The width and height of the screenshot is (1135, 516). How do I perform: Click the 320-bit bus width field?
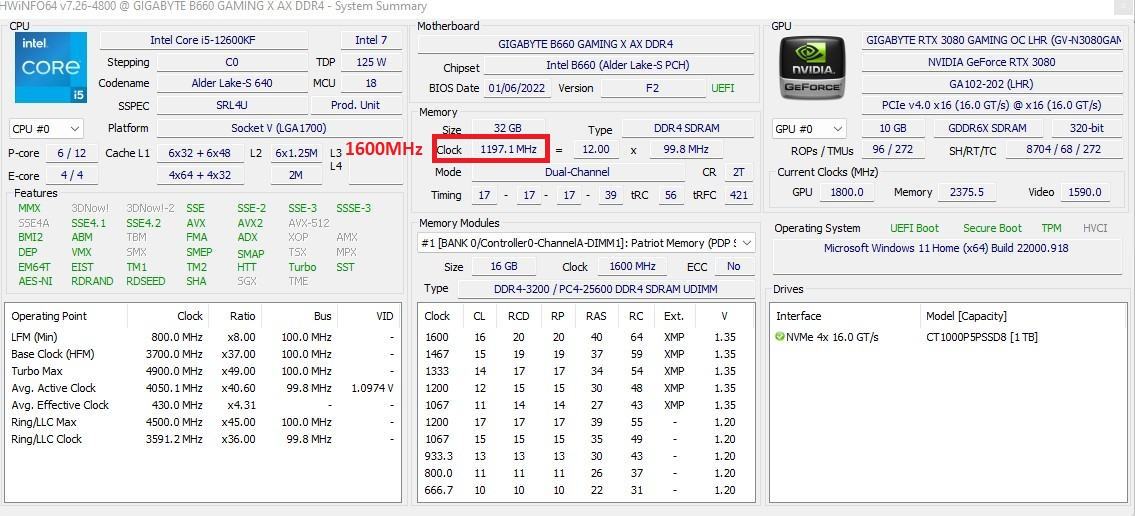[1088, 129]
